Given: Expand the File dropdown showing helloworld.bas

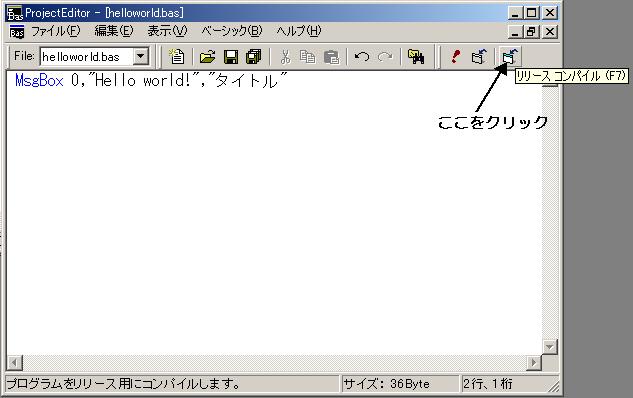Looking at the screenshot, I should click(x=141, y=56).
